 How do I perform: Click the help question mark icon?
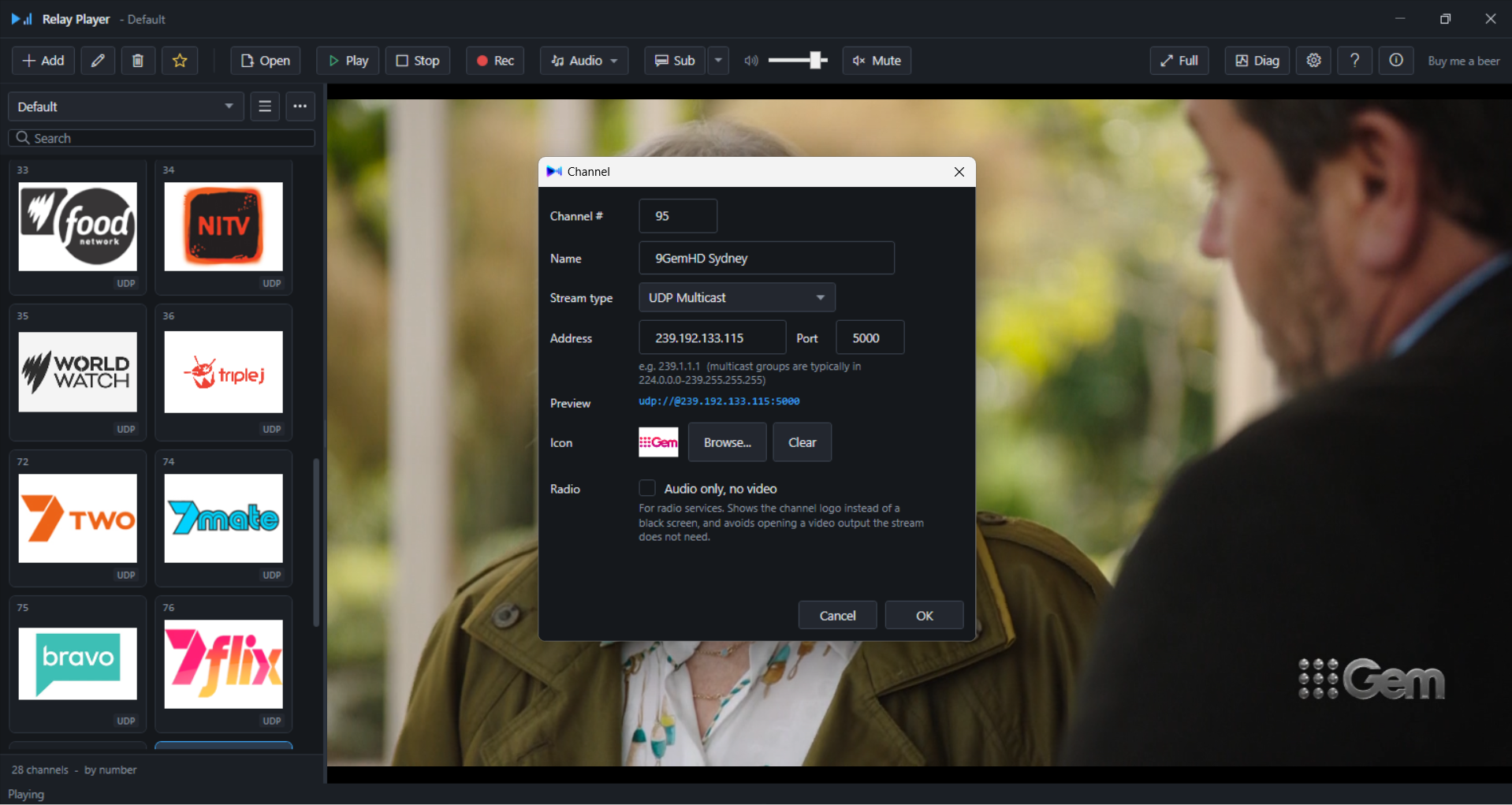point(1355,61)
